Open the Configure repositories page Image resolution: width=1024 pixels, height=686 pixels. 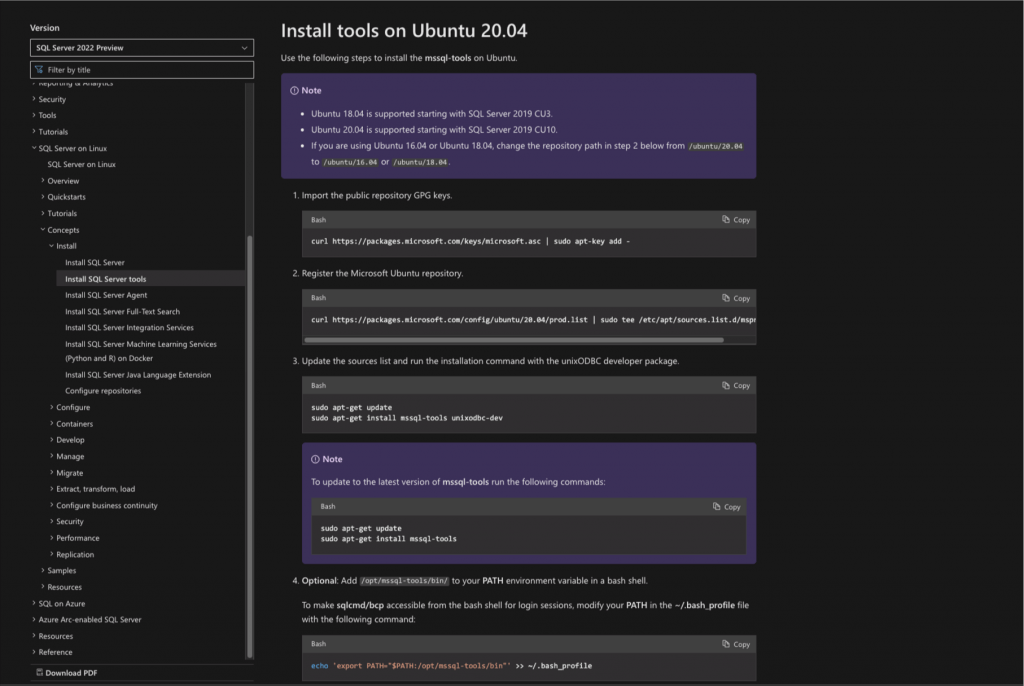(x=103, y=391)
